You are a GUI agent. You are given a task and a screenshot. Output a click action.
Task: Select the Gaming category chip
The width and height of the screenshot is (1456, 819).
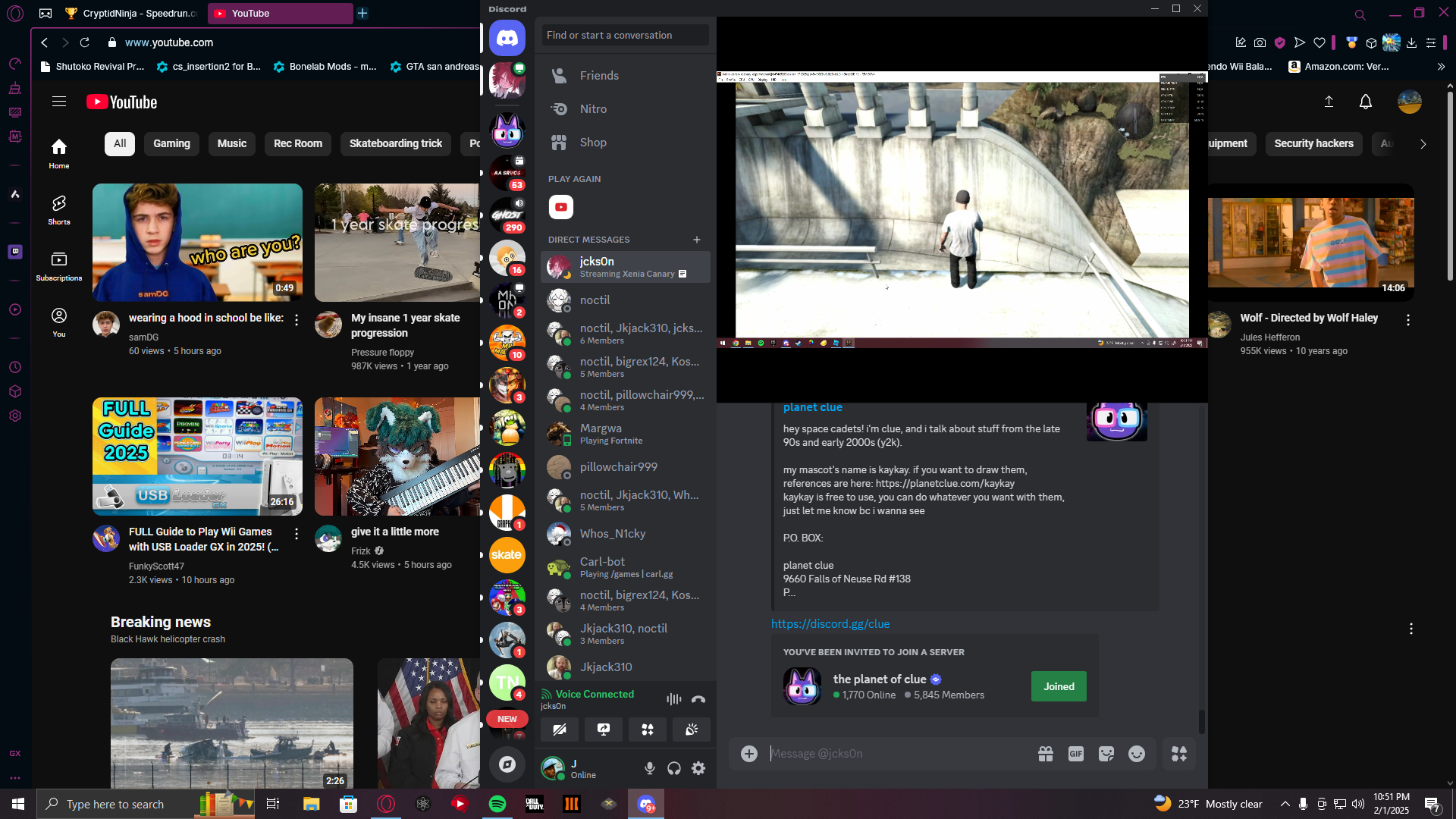click(x=171, y=143)
